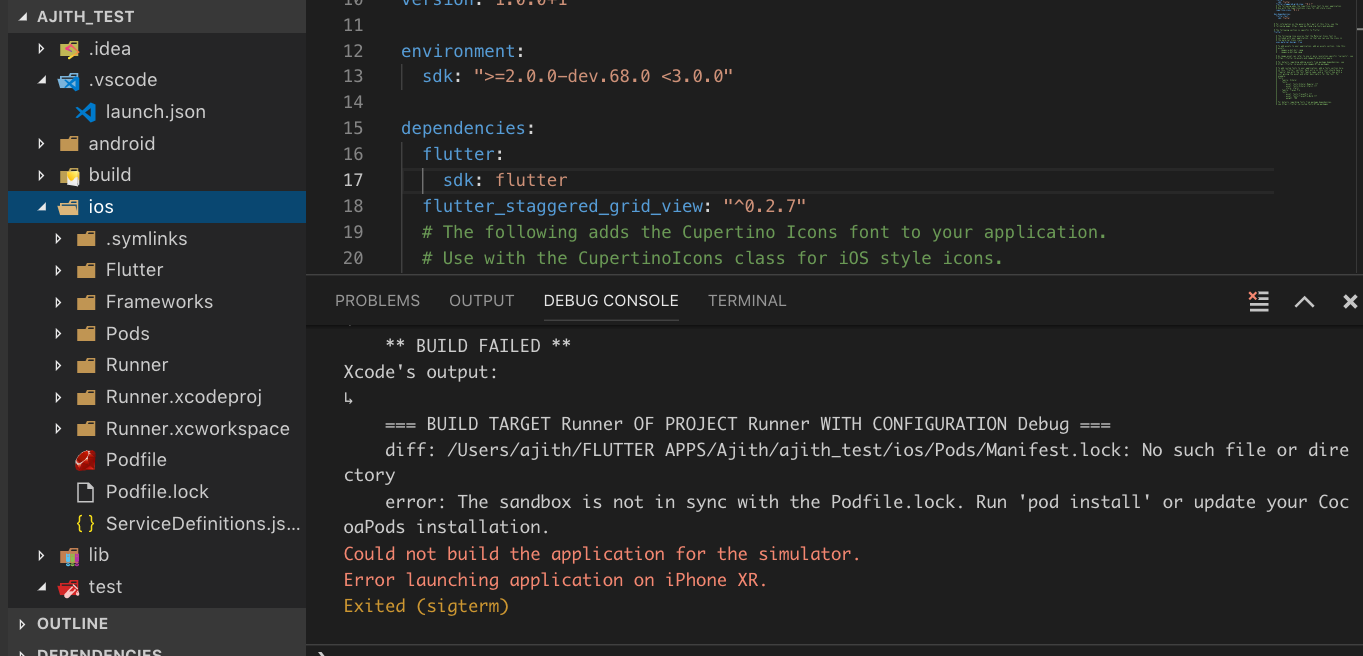Click line number 17 in gutter
1363x656 pixels.
(x=353, y=180)
